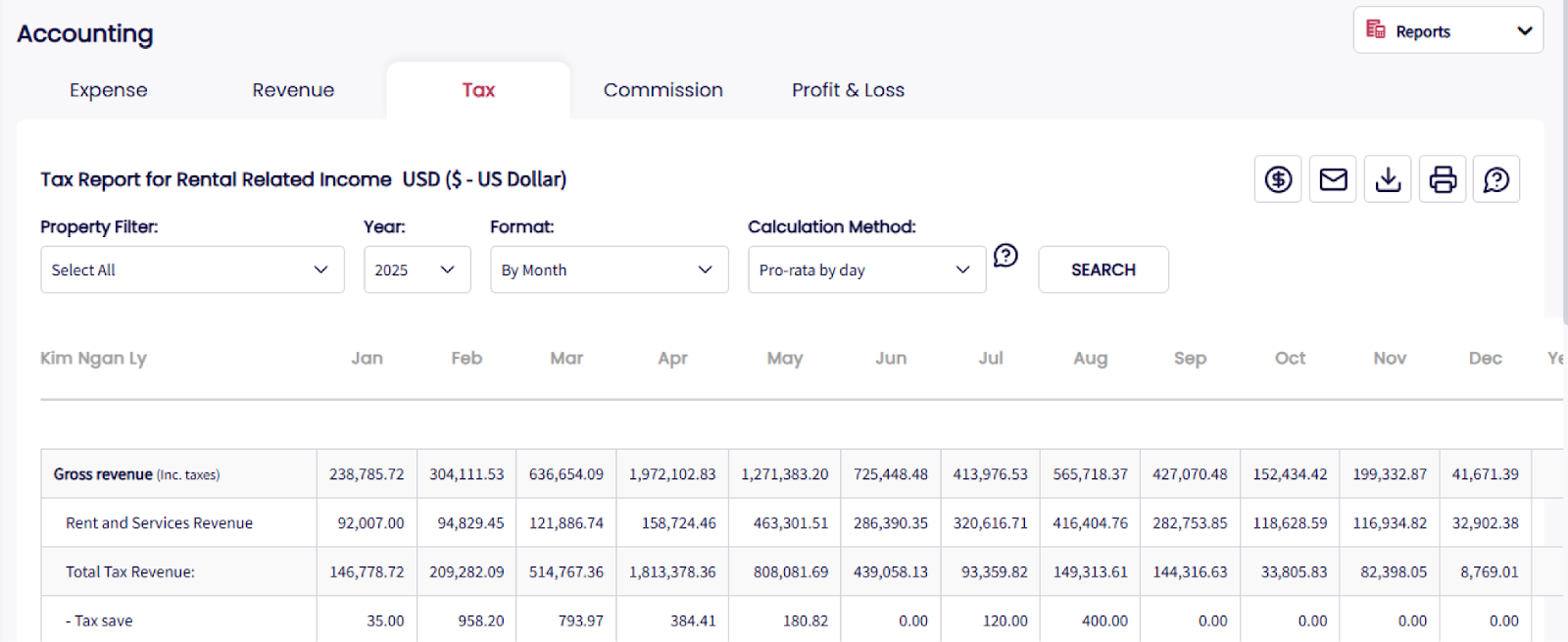Select the Profit & Loss tab

(848, 90)
